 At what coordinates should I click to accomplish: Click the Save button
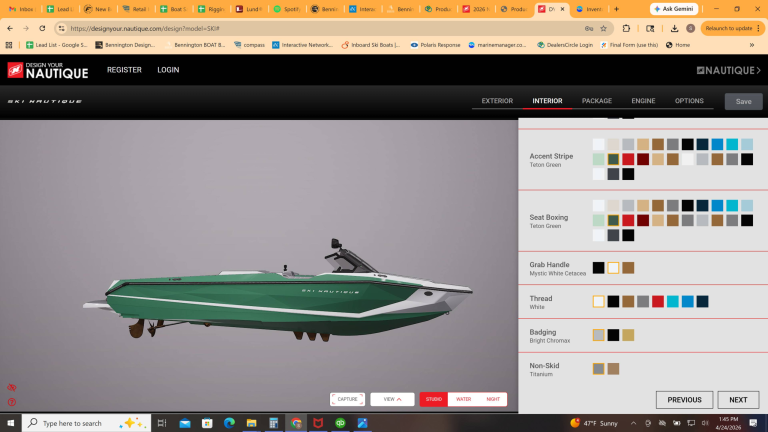[x=743, y=101]
